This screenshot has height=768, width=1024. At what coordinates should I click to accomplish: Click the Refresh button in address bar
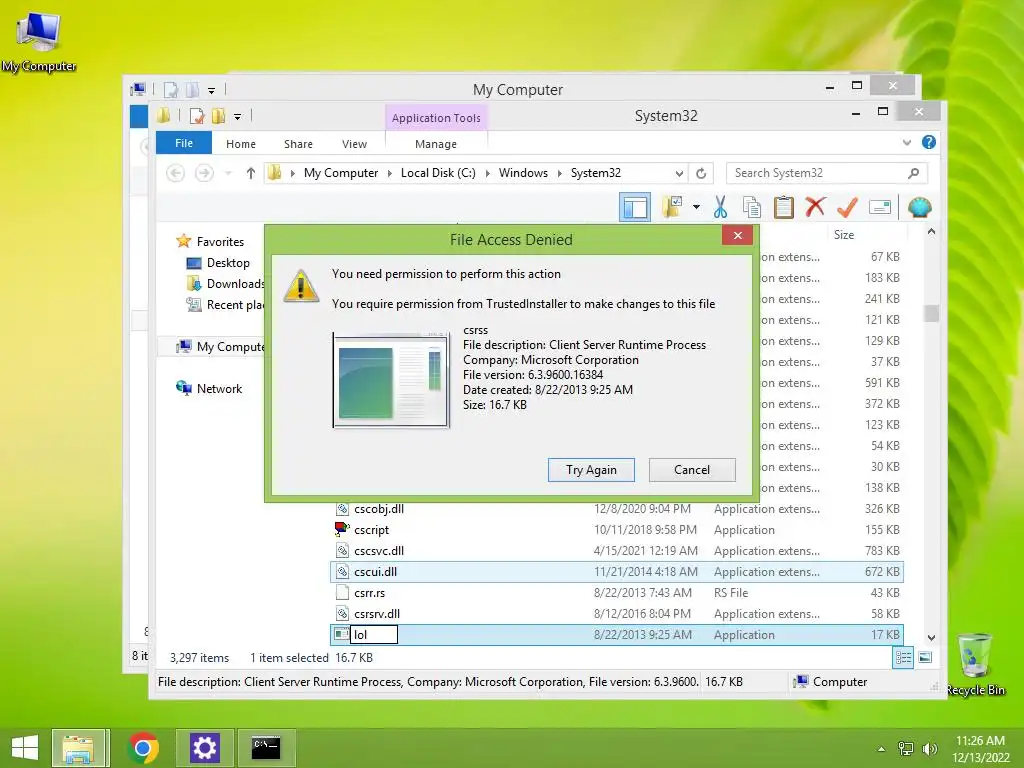[x=701, y=173]
